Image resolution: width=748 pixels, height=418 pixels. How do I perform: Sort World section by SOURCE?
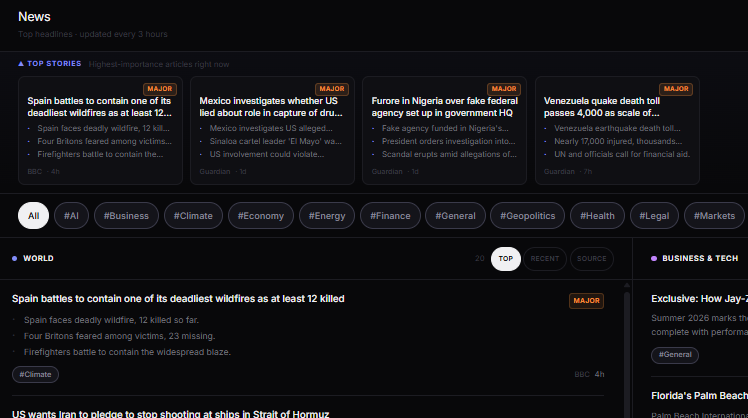(x=592, y=259)
